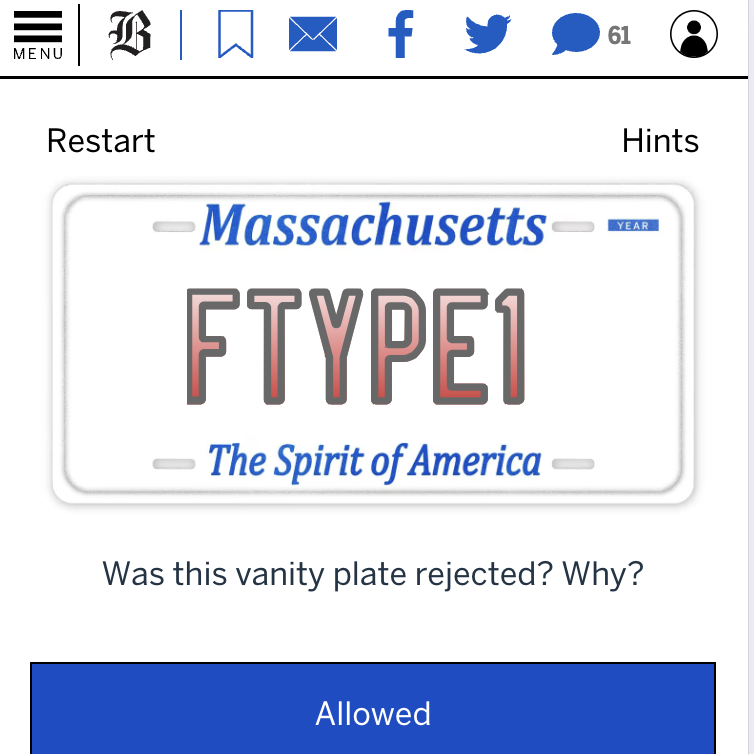Open comments via speech bubble icon
The height and width of the screenshot is (754, 754).
coord(575,35)
